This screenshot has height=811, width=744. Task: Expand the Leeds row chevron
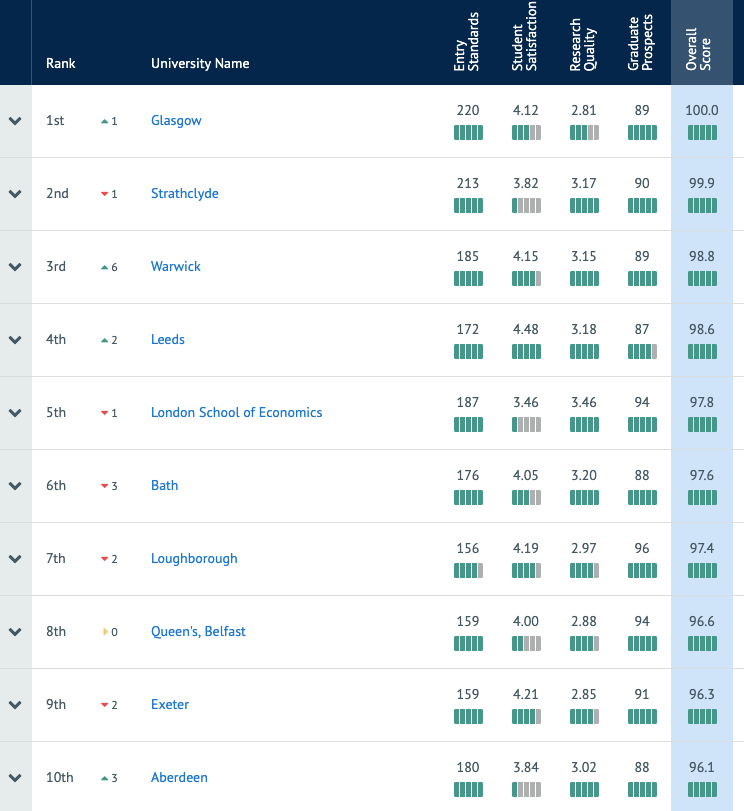click(x=15, y=340)
